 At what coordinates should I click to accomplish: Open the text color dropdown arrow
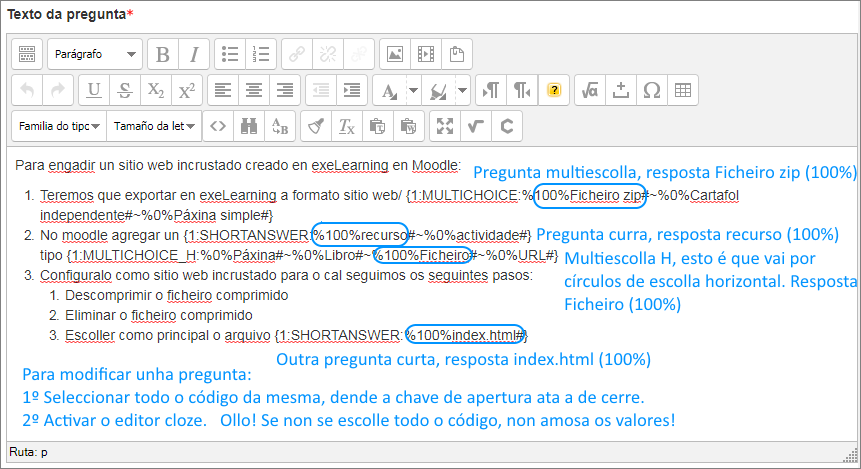[x=413, y=90]
